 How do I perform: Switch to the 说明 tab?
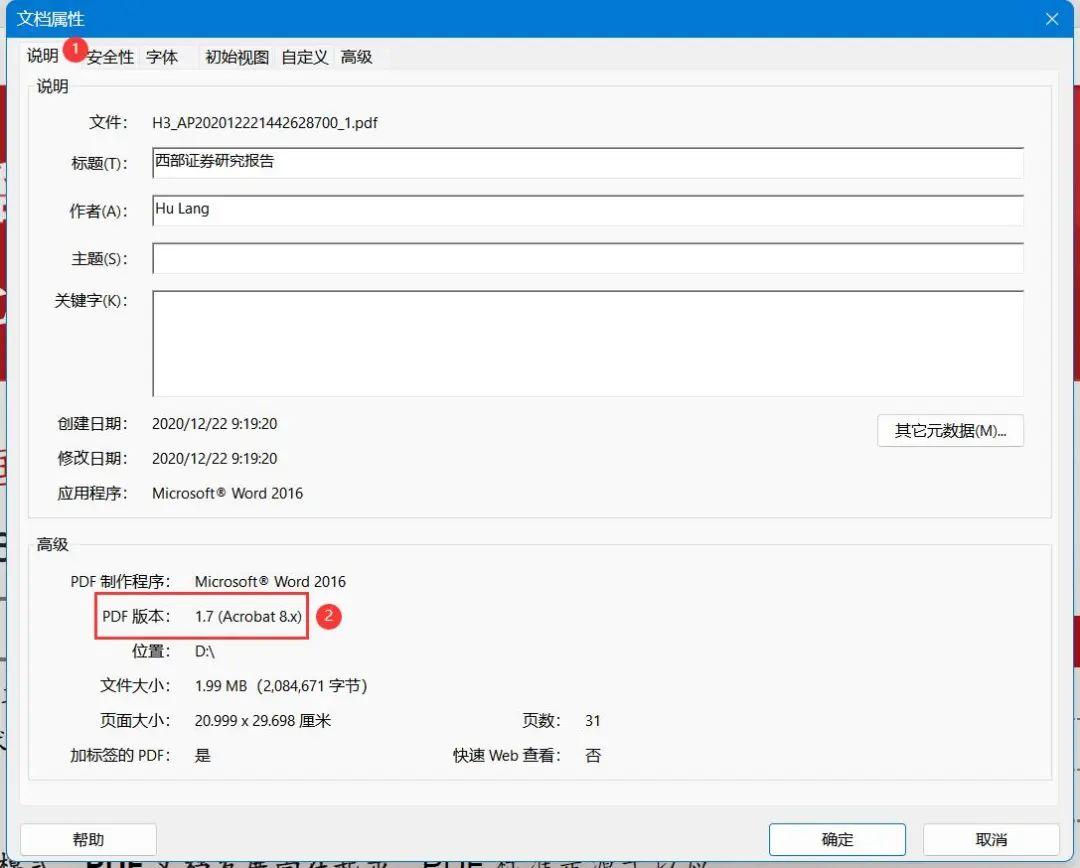pyautogui.click(x=43, y=56)
